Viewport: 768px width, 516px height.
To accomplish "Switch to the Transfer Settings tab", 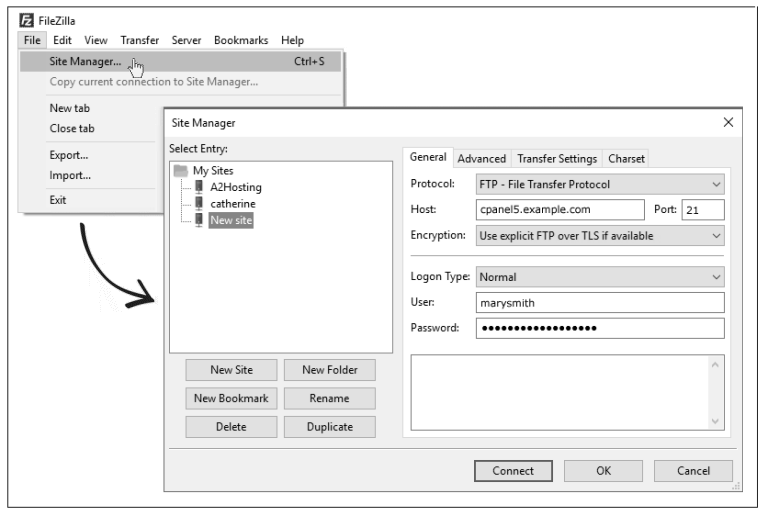I will (557, 159).
